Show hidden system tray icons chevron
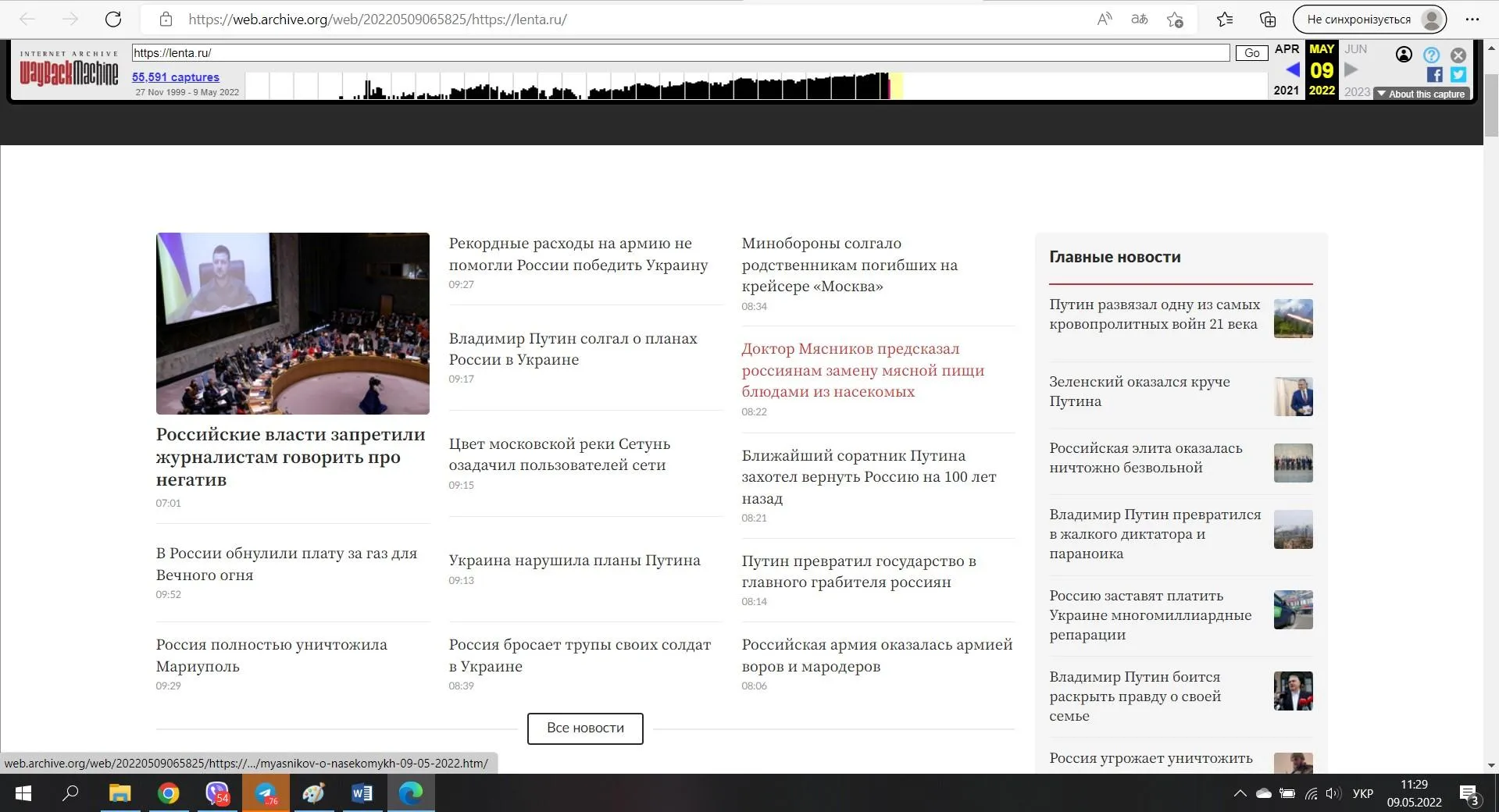Screen dimensions: 1499x812 [1240, 794]
